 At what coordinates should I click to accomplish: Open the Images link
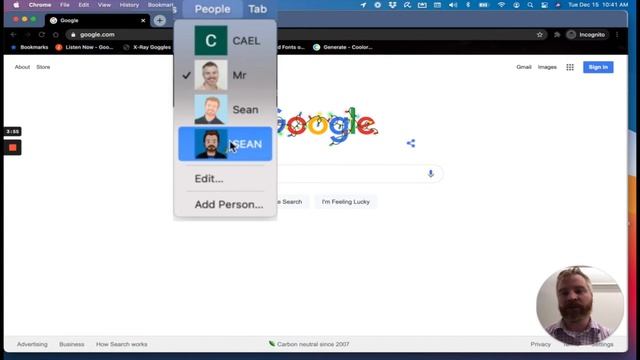[547, 67]
